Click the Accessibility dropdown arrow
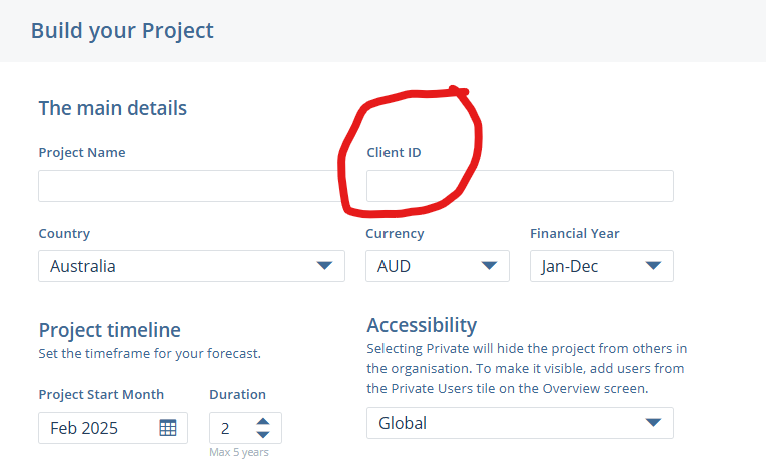This screenshot has height=474, width=766. [x=653, y=423]
